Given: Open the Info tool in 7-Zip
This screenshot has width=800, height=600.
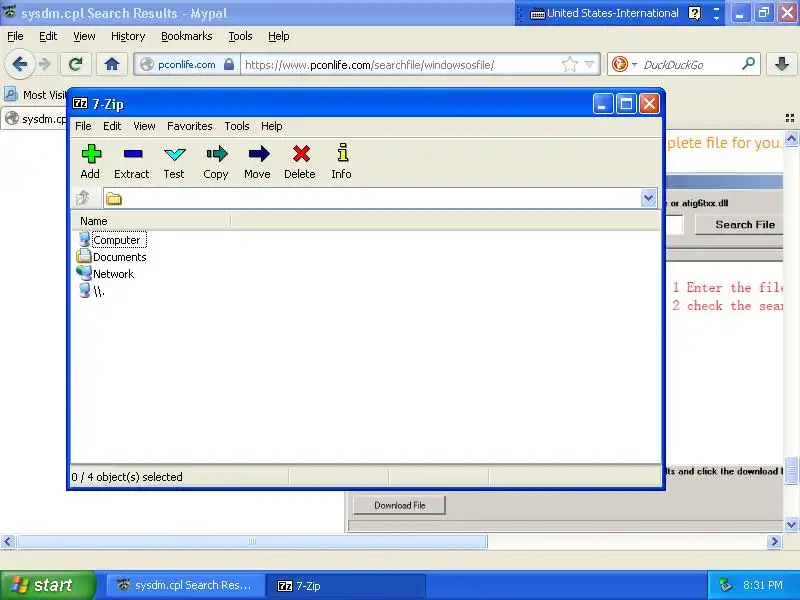Looking at the screenshot, I should [x=341, y=161].
